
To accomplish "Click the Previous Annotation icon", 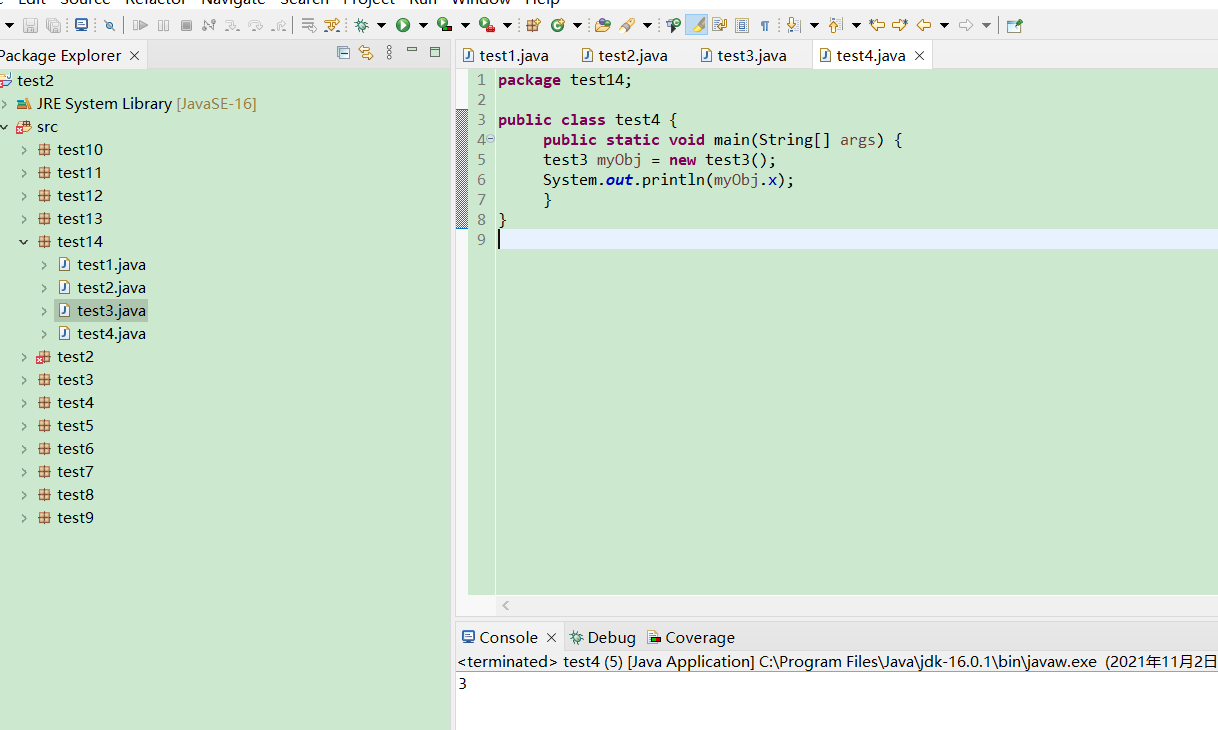I will point(835,25).
